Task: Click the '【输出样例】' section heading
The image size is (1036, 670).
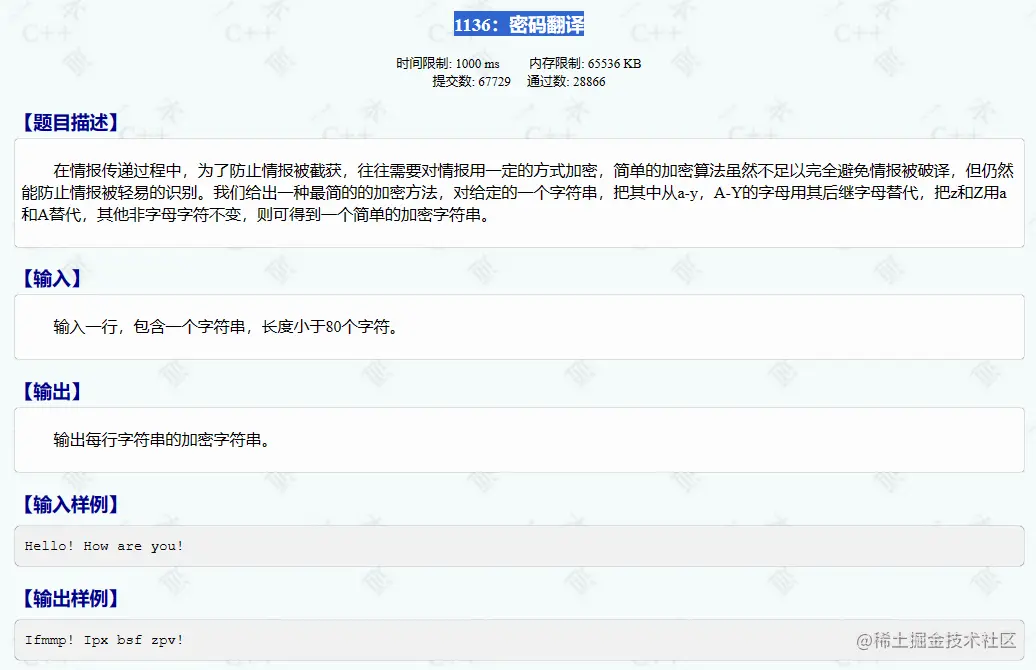Action: pyautogui.click(x=71, y=598)
